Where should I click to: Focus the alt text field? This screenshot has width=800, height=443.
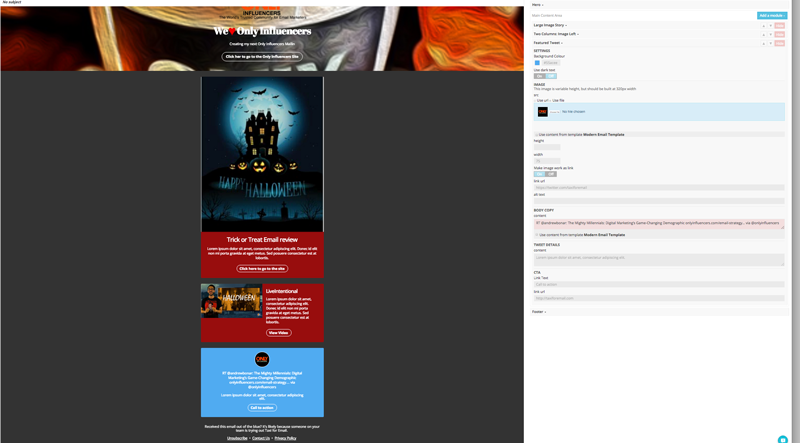pyautogui.click(x=659, y=201)
